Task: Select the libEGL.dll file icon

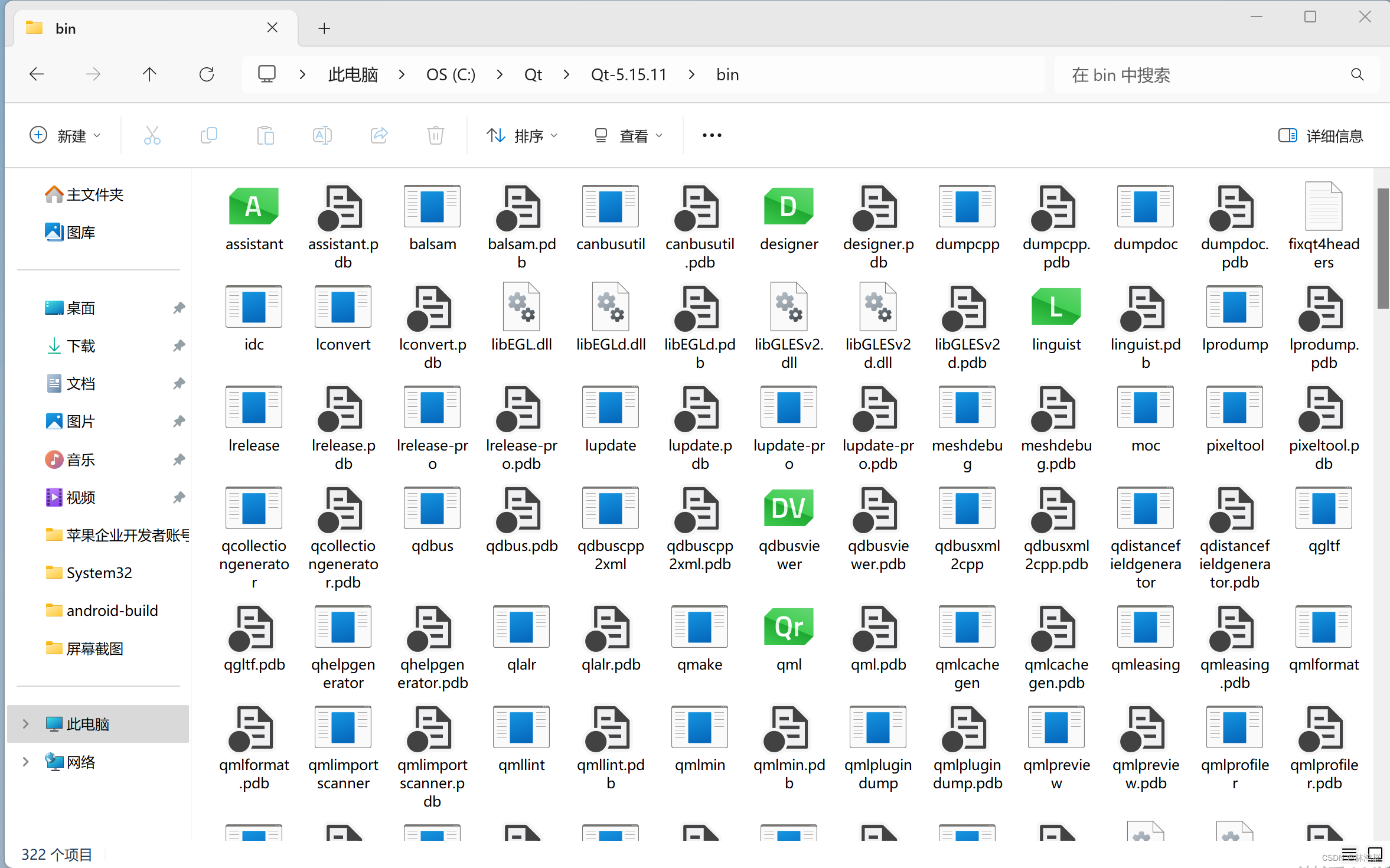Action: tap(521, 307)
